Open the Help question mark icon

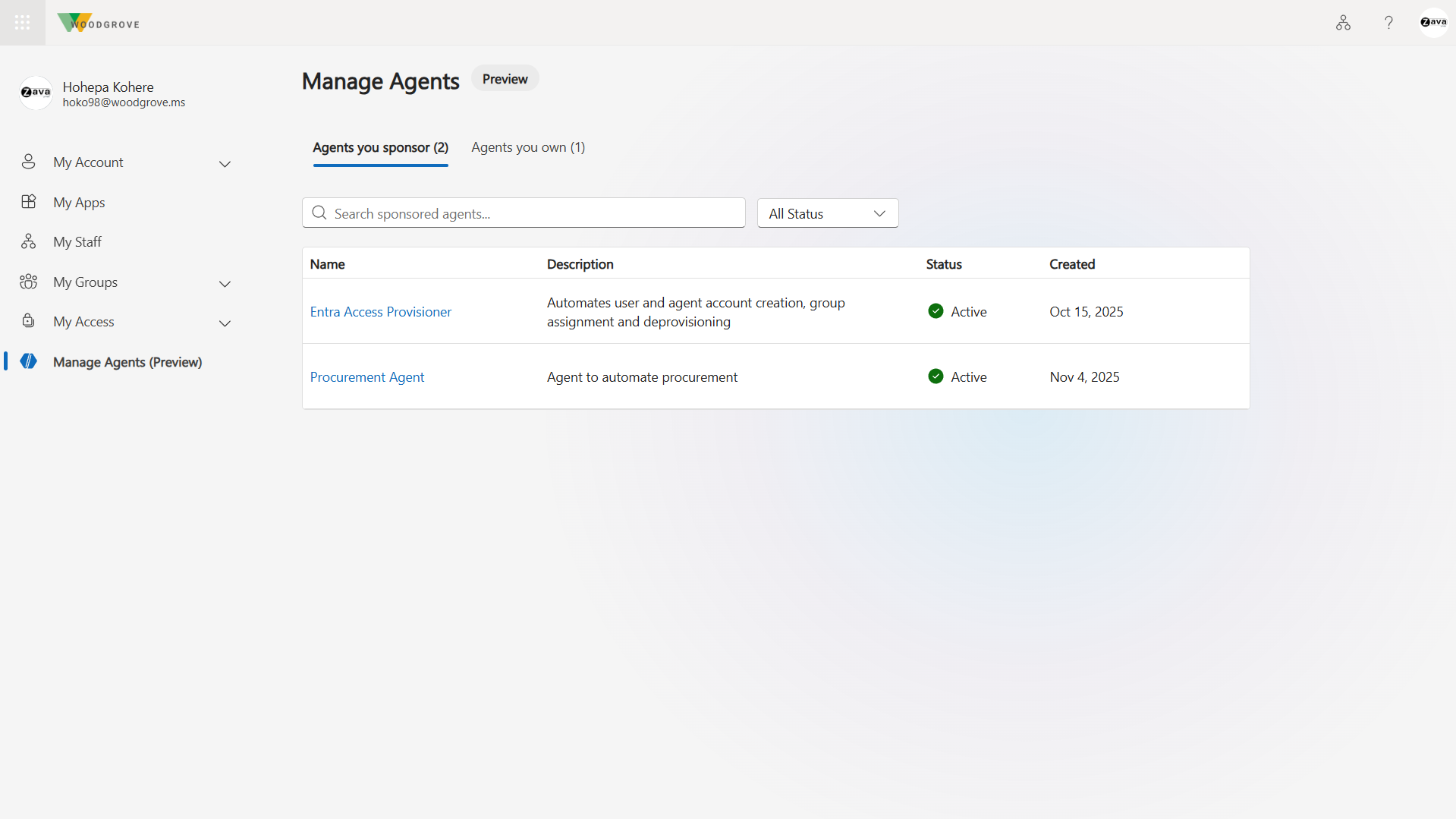(x=1388, y=22)
